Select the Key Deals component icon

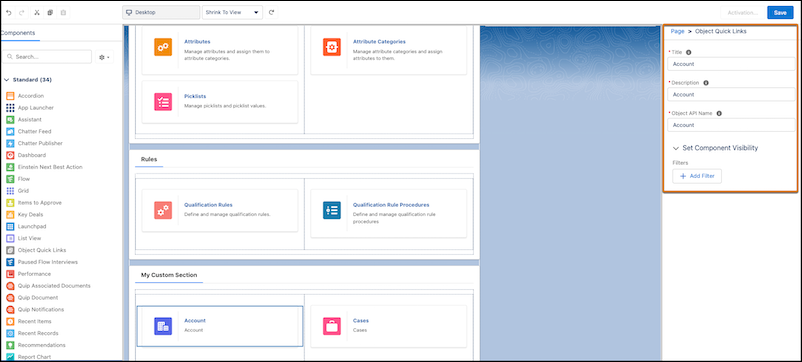pyautogui.click(x=10, y=214)
